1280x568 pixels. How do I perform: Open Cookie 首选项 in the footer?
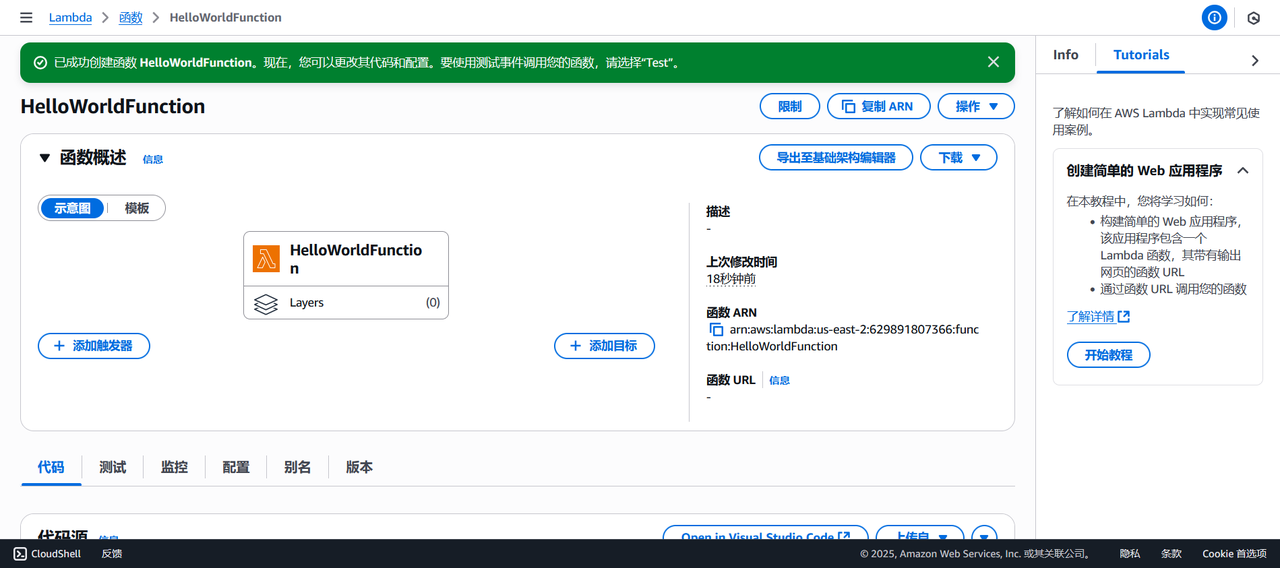click(x=1234, y=553)
